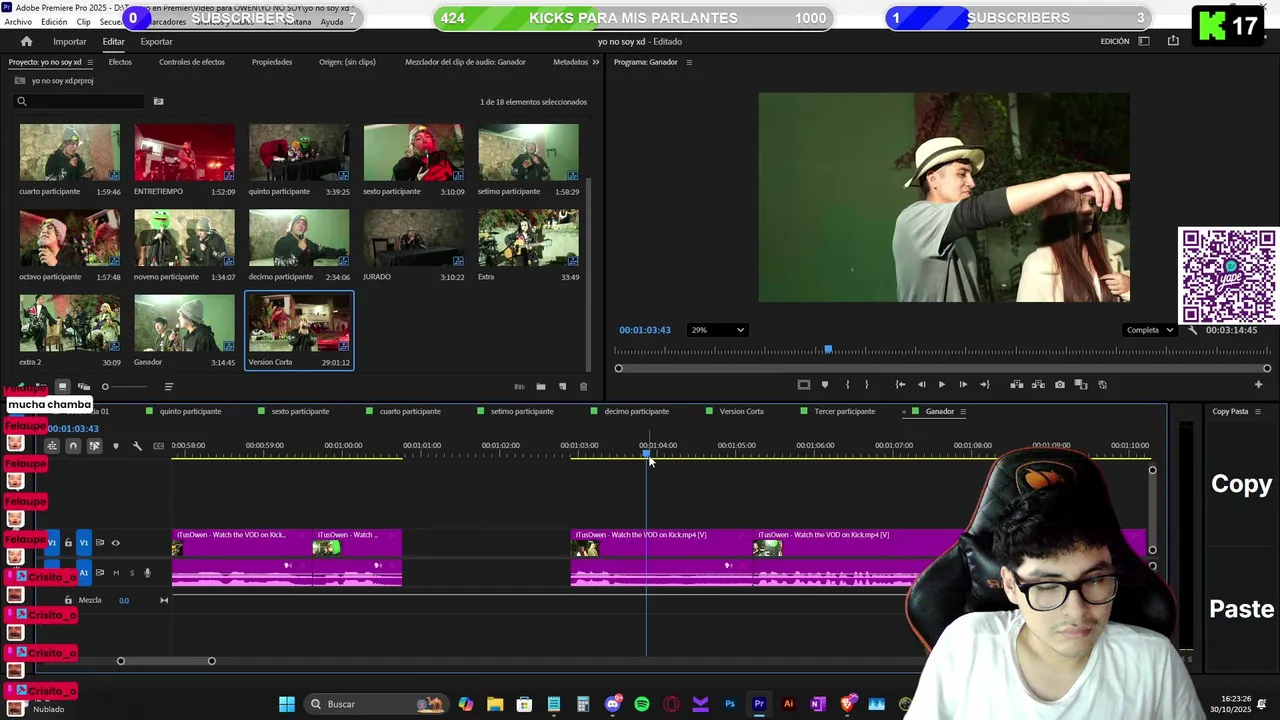The image size is (1280, 720).
Task: Click the quick export share icon
Action: tap(1173, 41)
